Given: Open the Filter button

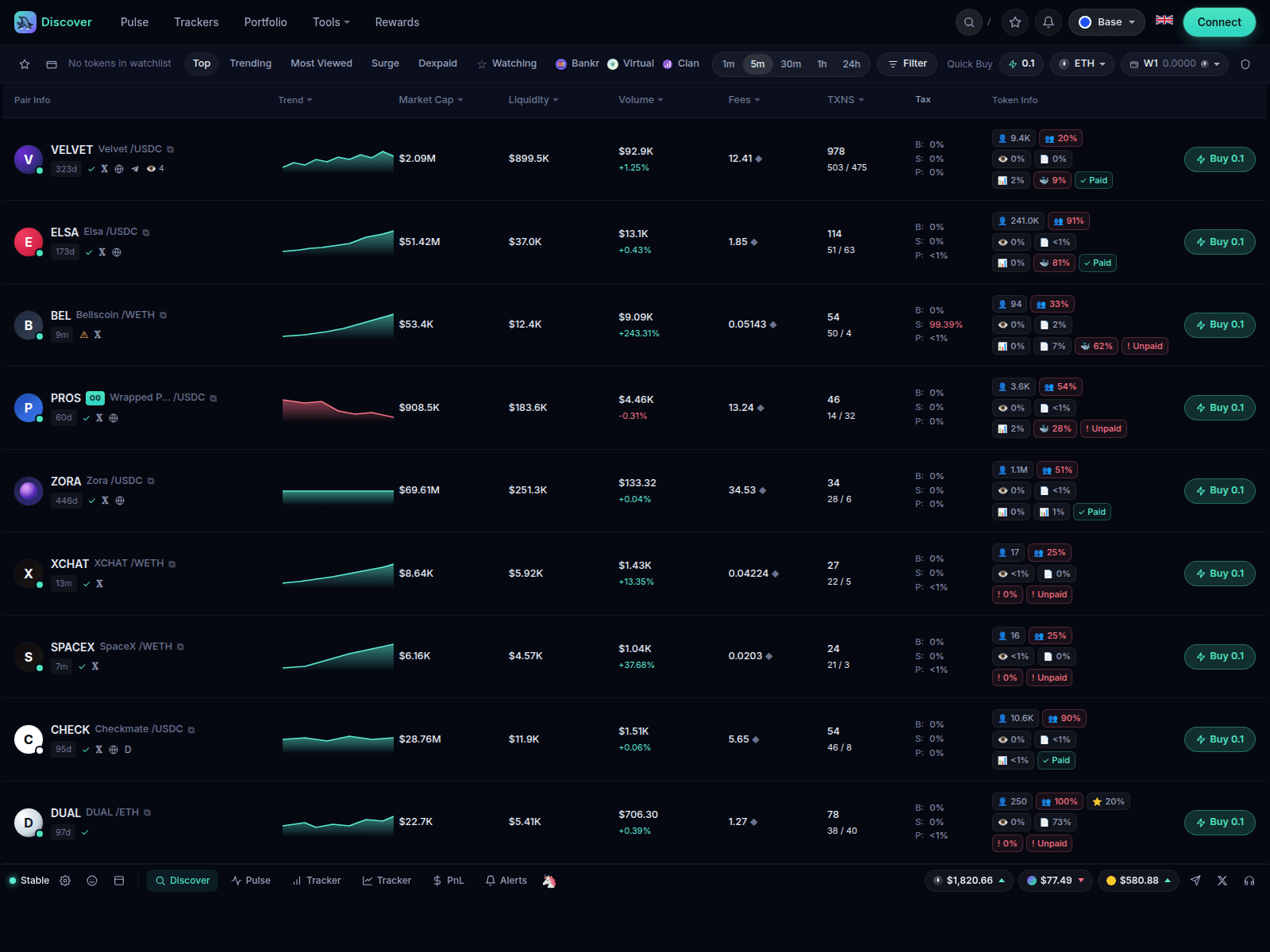Looking at the screenshot, I should [907, 64].
